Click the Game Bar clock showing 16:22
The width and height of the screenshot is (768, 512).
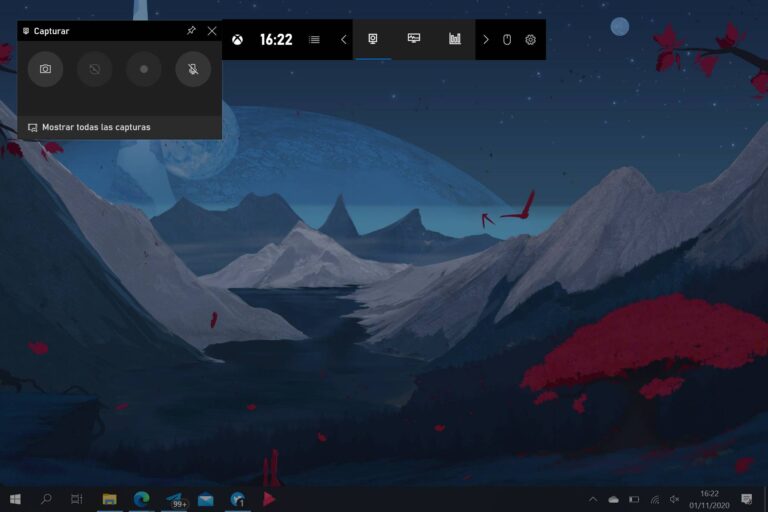click(x=276, y=40)
